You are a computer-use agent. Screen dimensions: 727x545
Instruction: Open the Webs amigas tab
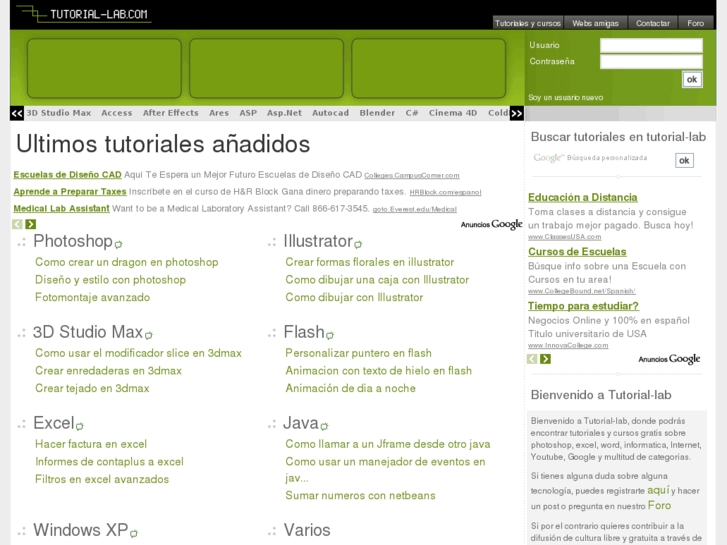(595, 23)
